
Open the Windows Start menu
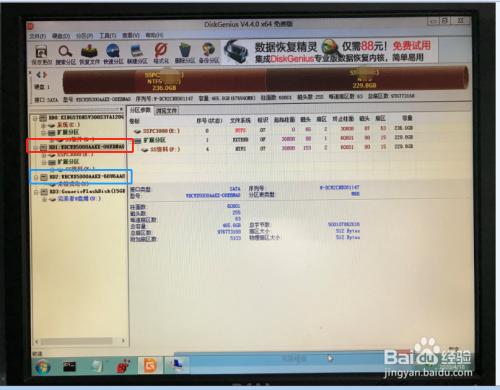click(x=43, y=367)
